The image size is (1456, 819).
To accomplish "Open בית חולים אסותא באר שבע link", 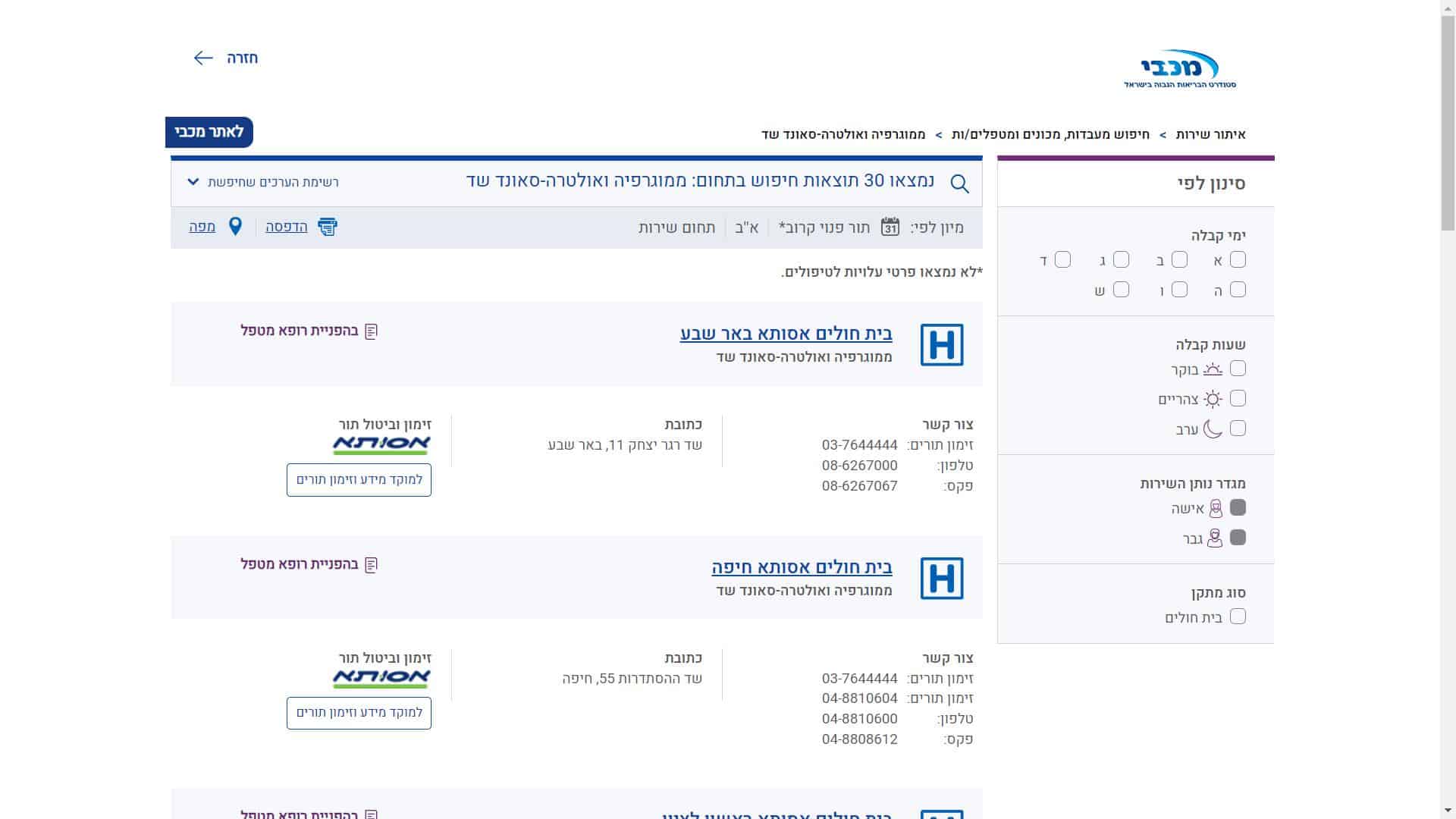I will click(786, 334).
